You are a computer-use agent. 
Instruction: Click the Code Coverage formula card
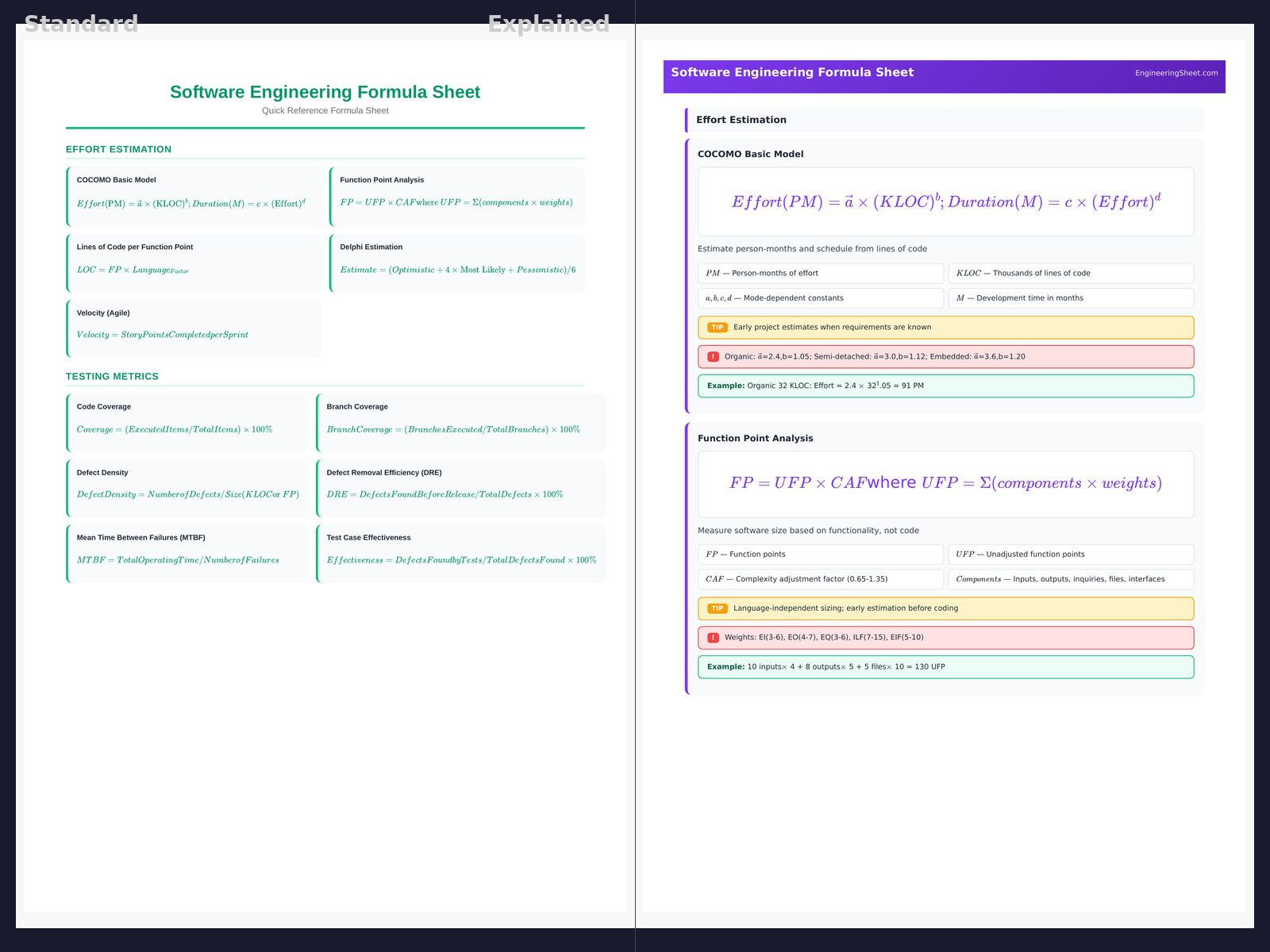(x=187, y=423)
